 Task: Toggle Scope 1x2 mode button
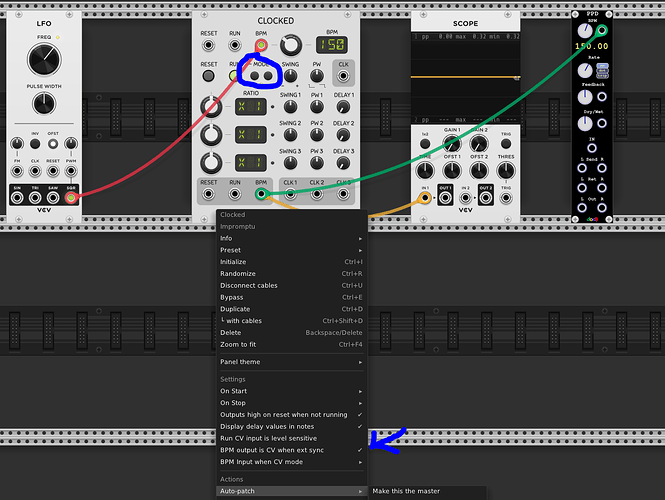click(425, 144)
